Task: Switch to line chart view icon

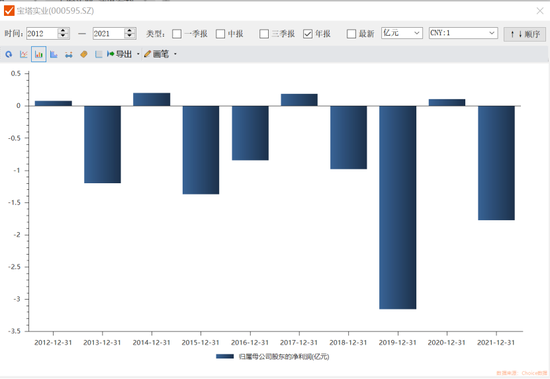Action: click(24, 54)
